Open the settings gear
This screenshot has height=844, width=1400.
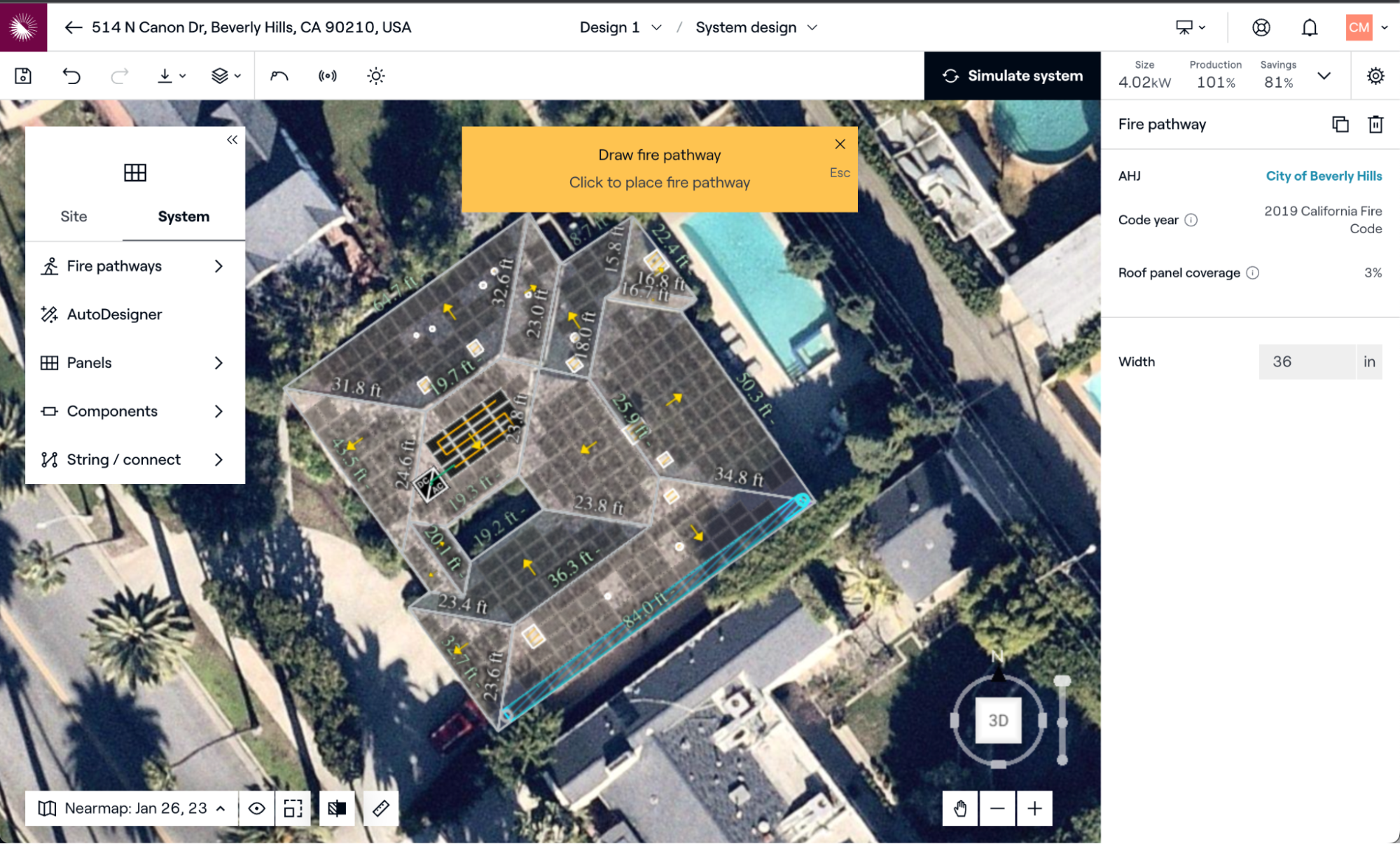[1375, 76]
